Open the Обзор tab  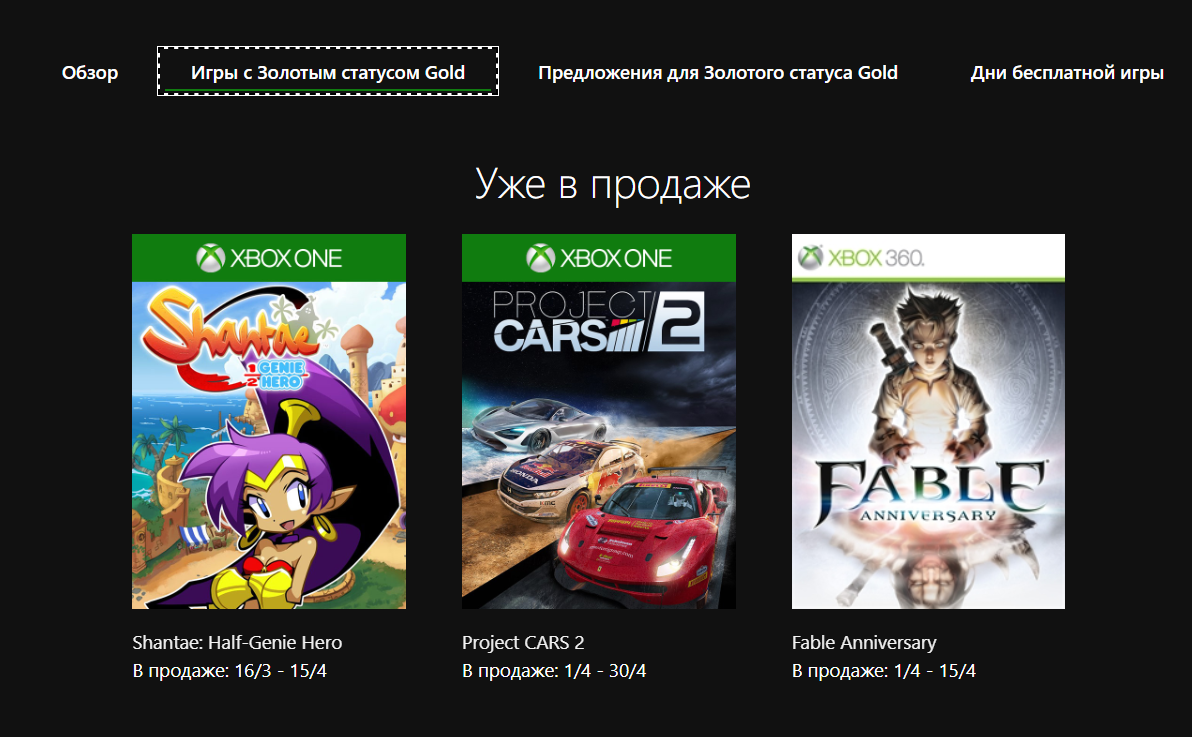pos(90,72)
